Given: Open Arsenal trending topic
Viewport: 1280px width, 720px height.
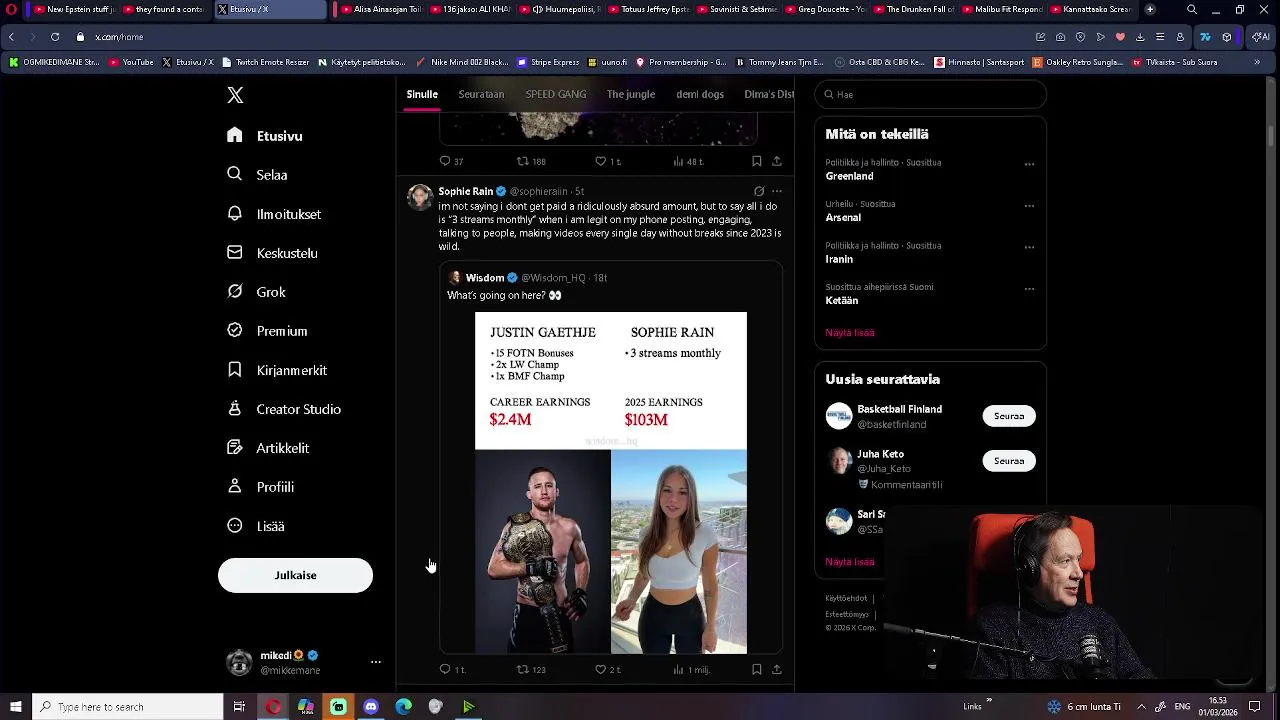Looking at the screenshot, I should point(843,217).
